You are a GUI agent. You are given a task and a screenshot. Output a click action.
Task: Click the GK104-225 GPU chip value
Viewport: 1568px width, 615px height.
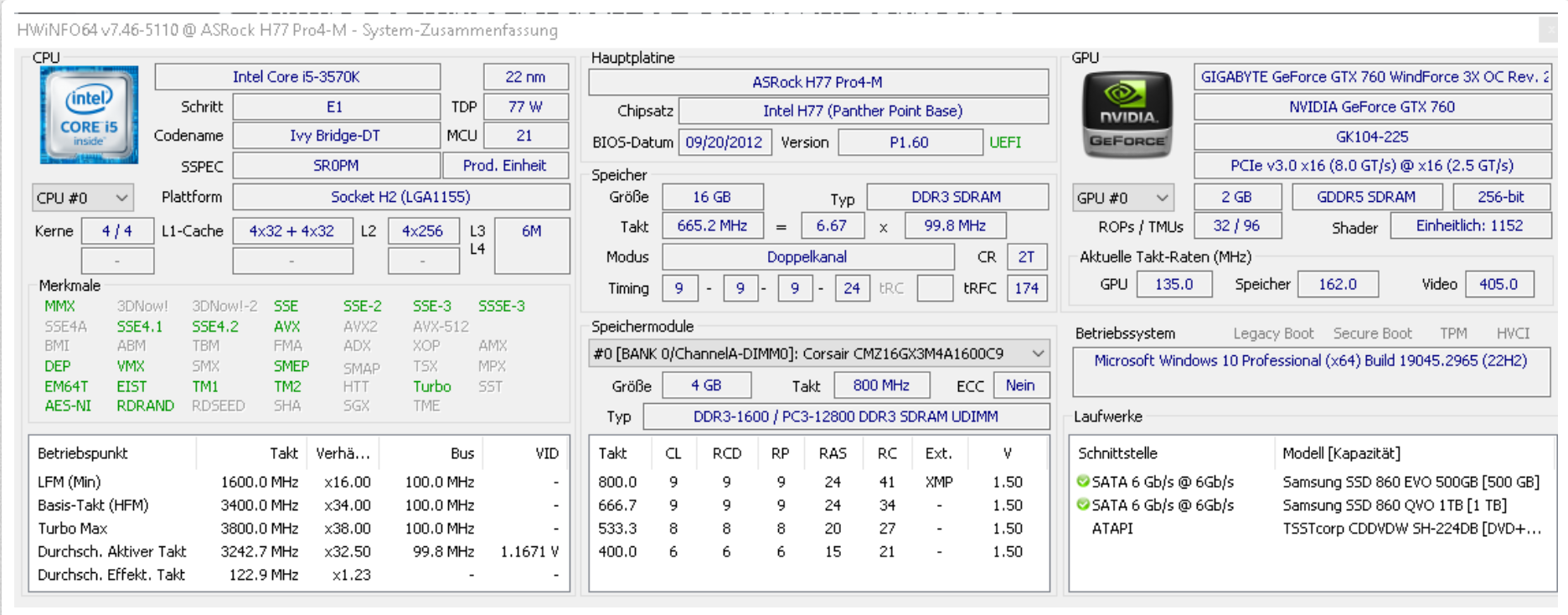pyautogui.click(x=1373, y=137)
